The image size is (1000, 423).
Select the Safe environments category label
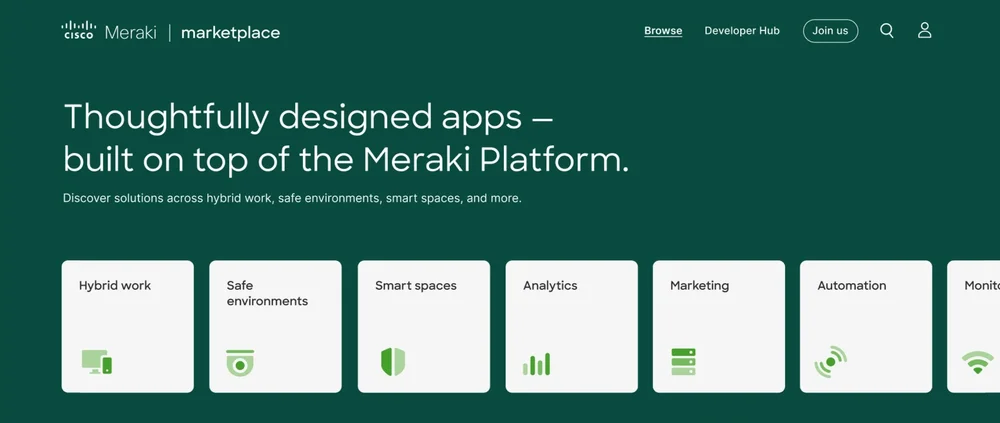coord(267,293)
